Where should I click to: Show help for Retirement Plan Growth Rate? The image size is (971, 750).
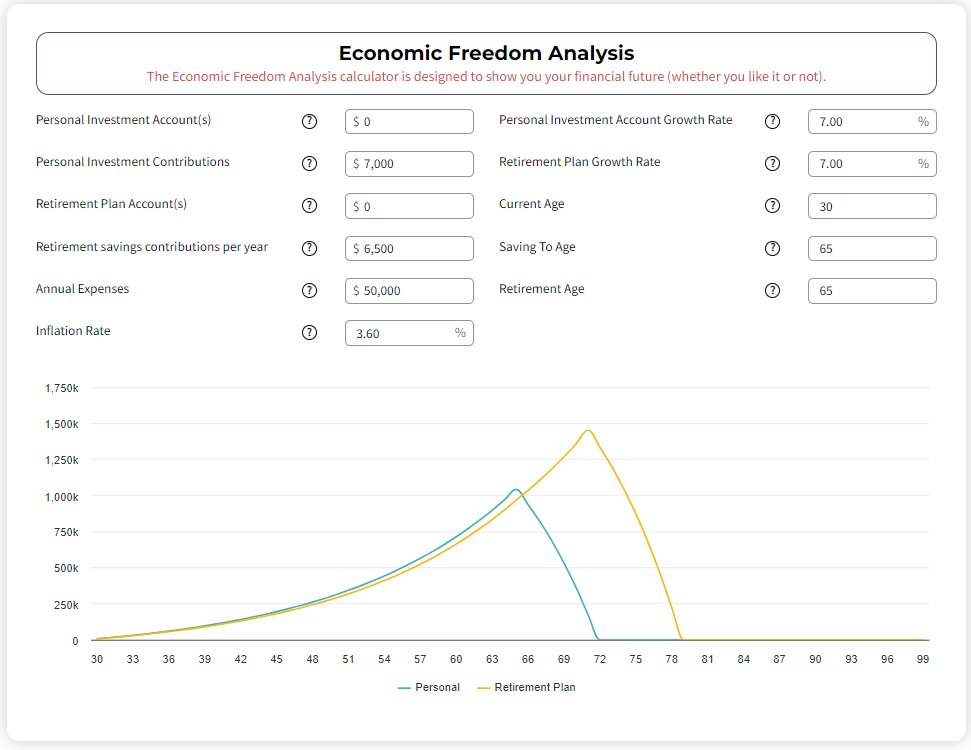(x=772, y=163)
